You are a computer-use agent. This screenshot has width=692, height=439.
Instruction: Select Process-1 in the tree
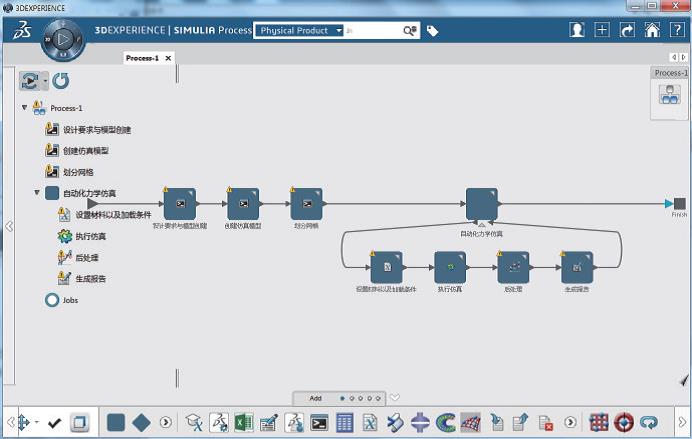tap(66, 108)
